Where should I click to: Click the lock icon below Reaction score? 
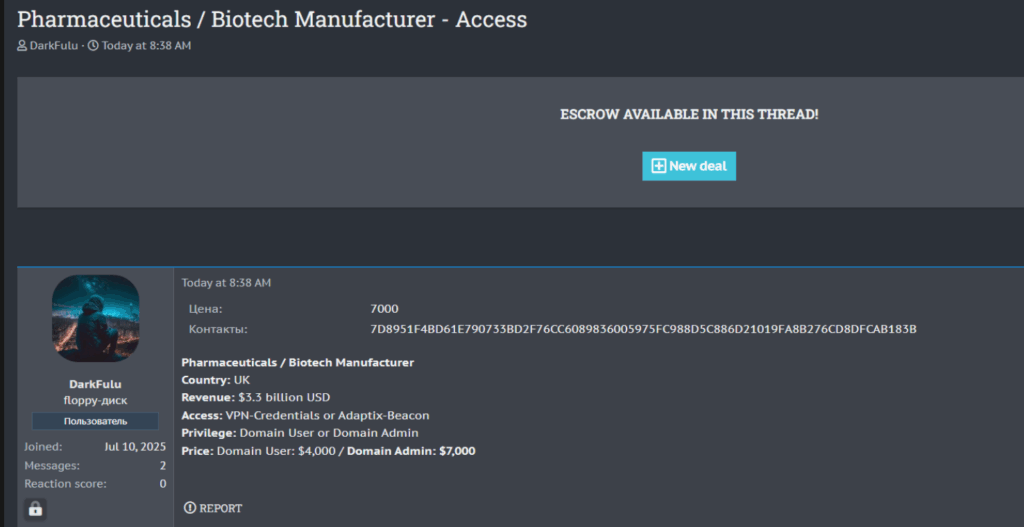[35, 509]
